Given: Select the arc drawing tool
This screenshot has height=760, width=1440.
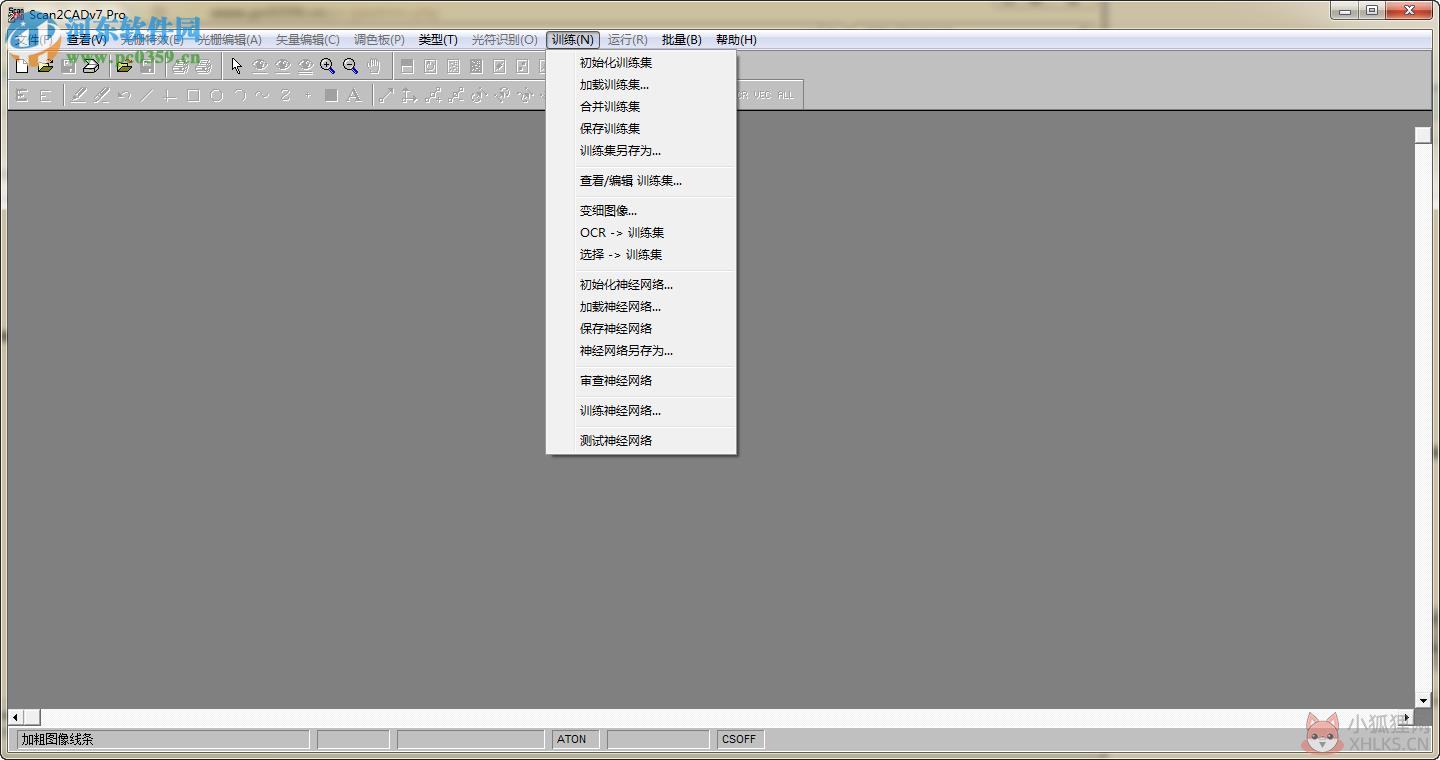Looking at the screenshot, I should (239, 96).
